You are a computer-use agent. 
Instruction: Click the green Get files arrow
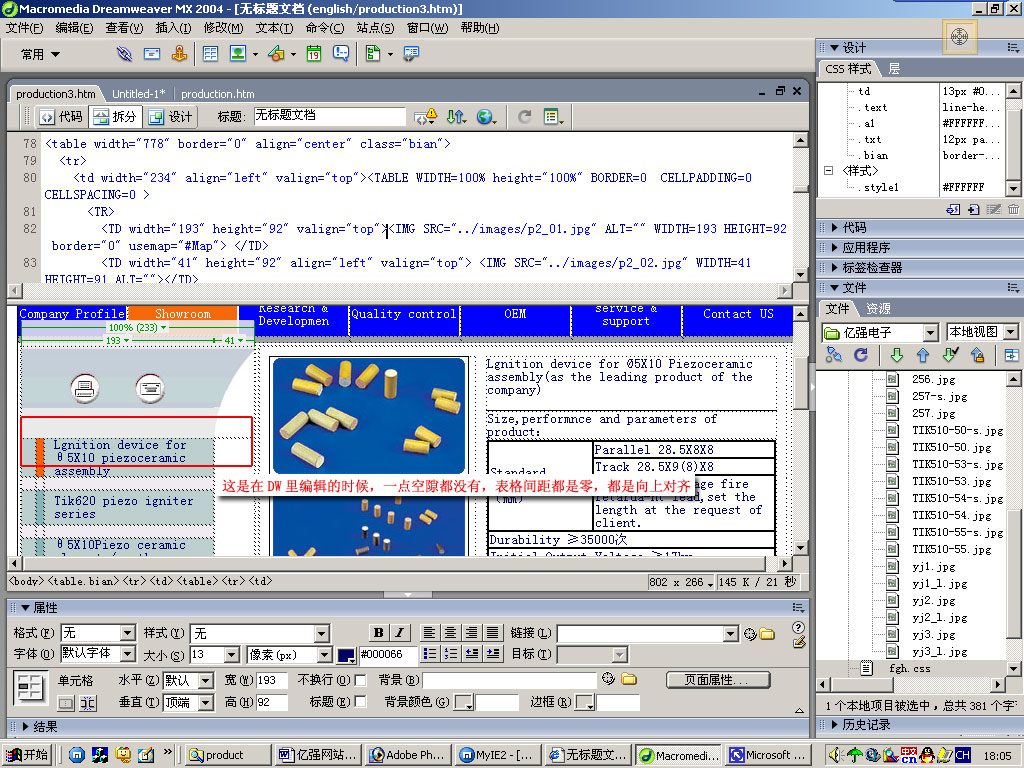[896, 356]
